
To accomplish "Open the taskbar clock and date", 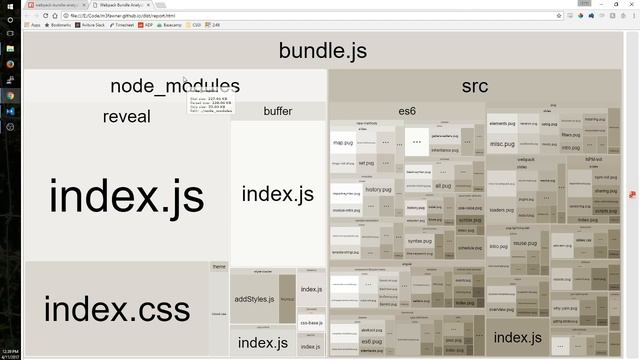I will (10, 353).
